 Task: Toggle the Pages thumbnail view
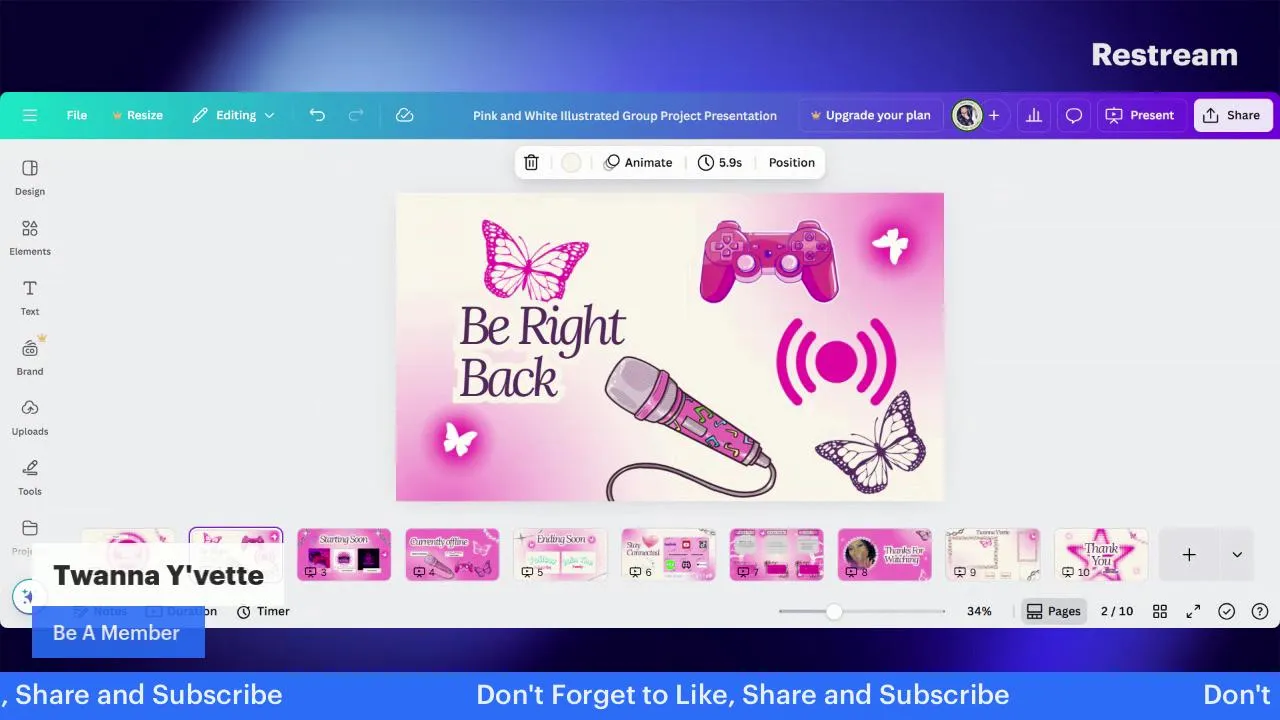tap(1054, 611)
